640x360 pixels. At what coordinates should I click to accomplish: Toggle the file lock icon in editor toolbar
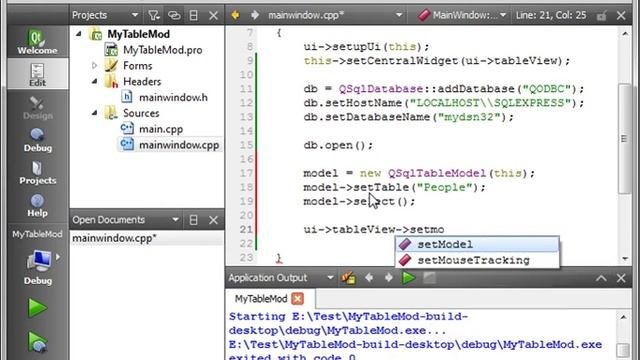(601, 16)
